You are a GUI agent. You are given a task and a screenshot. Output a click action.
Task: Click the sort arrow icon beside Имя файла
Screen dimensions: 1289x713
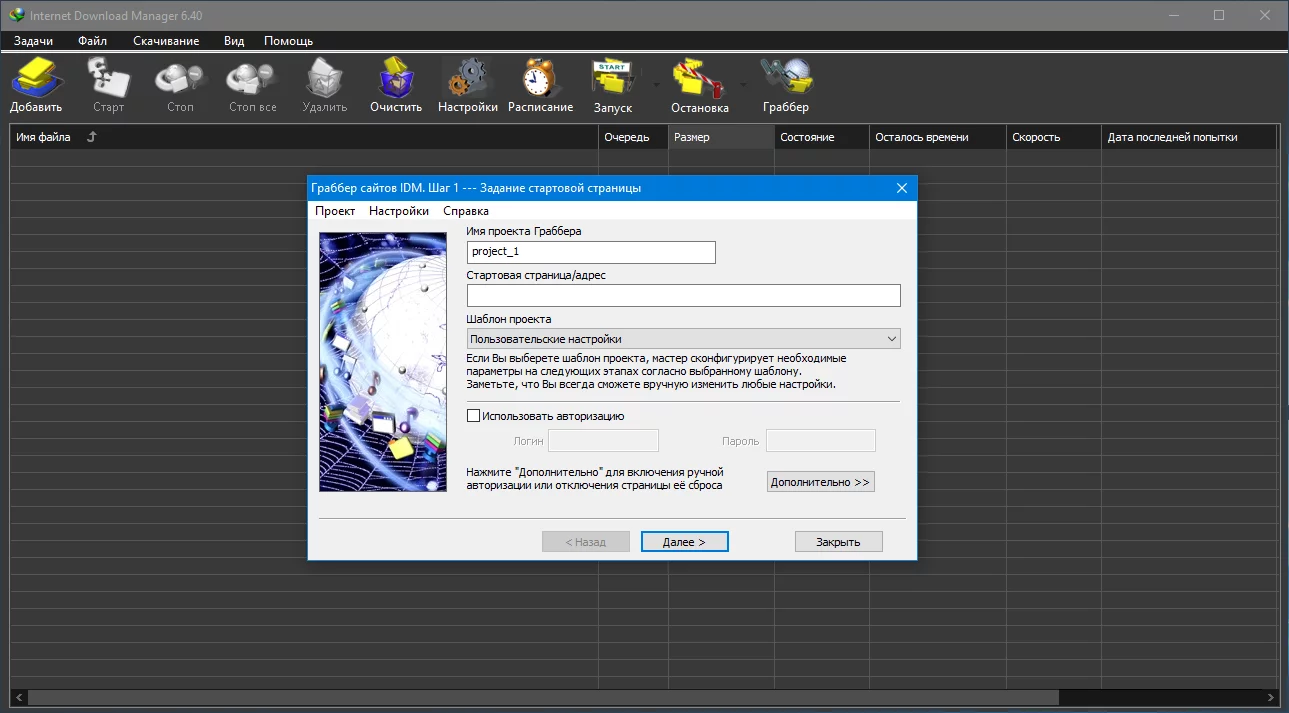[x=91, y=137]
